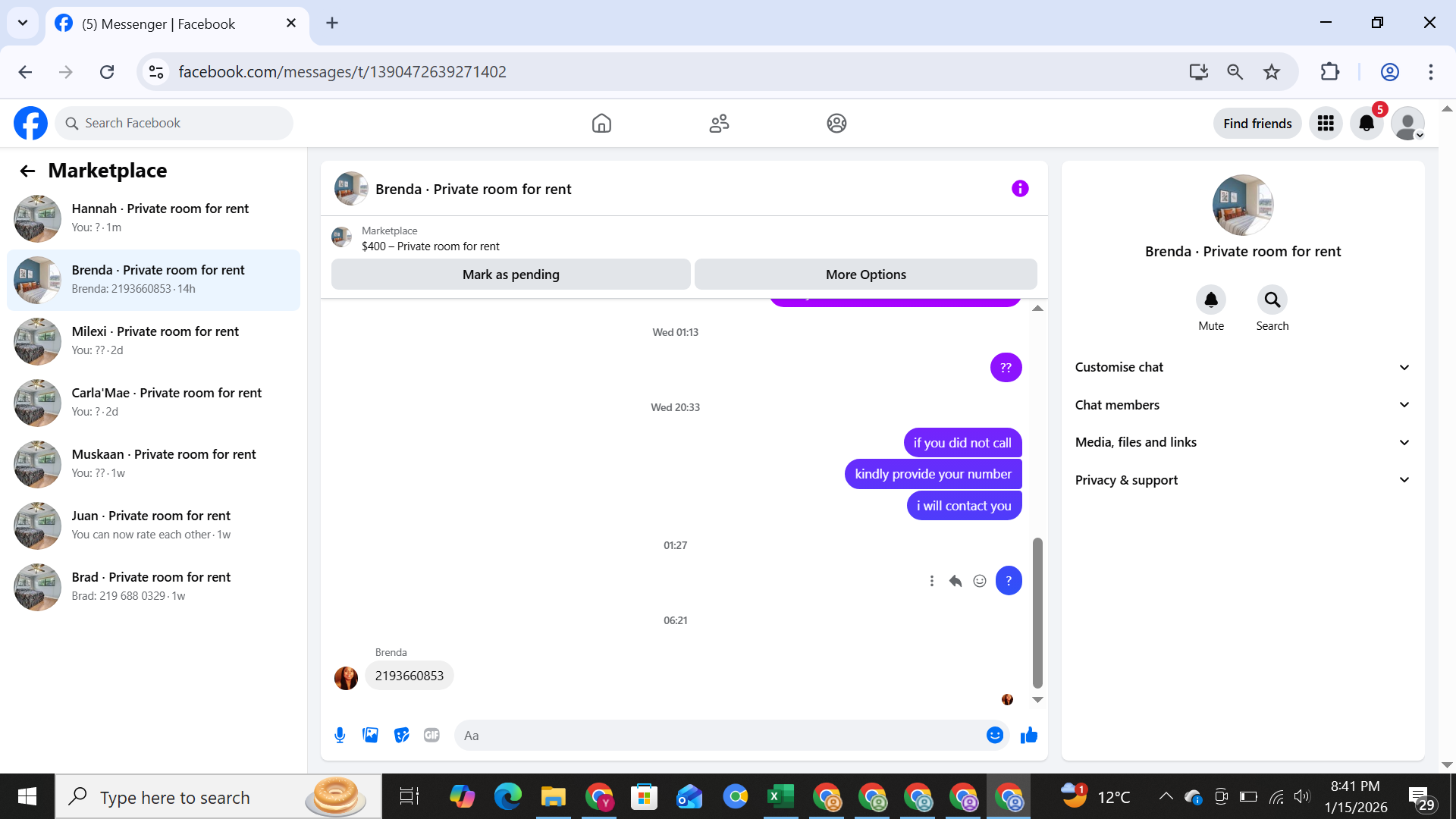Image resolution: width=1456 pixels, height=819 pixels.
Task: Reply to the '?' message
Action: click(x=955, y=581)
